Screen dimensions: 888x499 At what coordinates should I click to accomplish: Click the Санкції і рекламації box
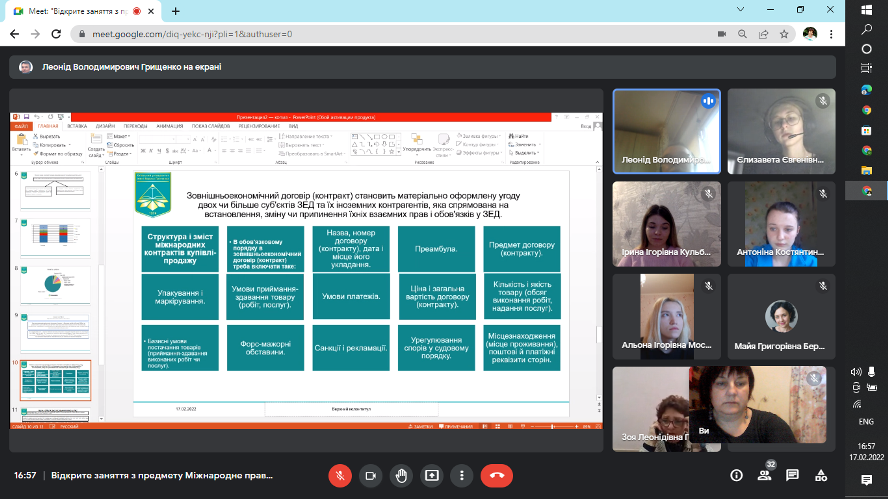[351, 348]
